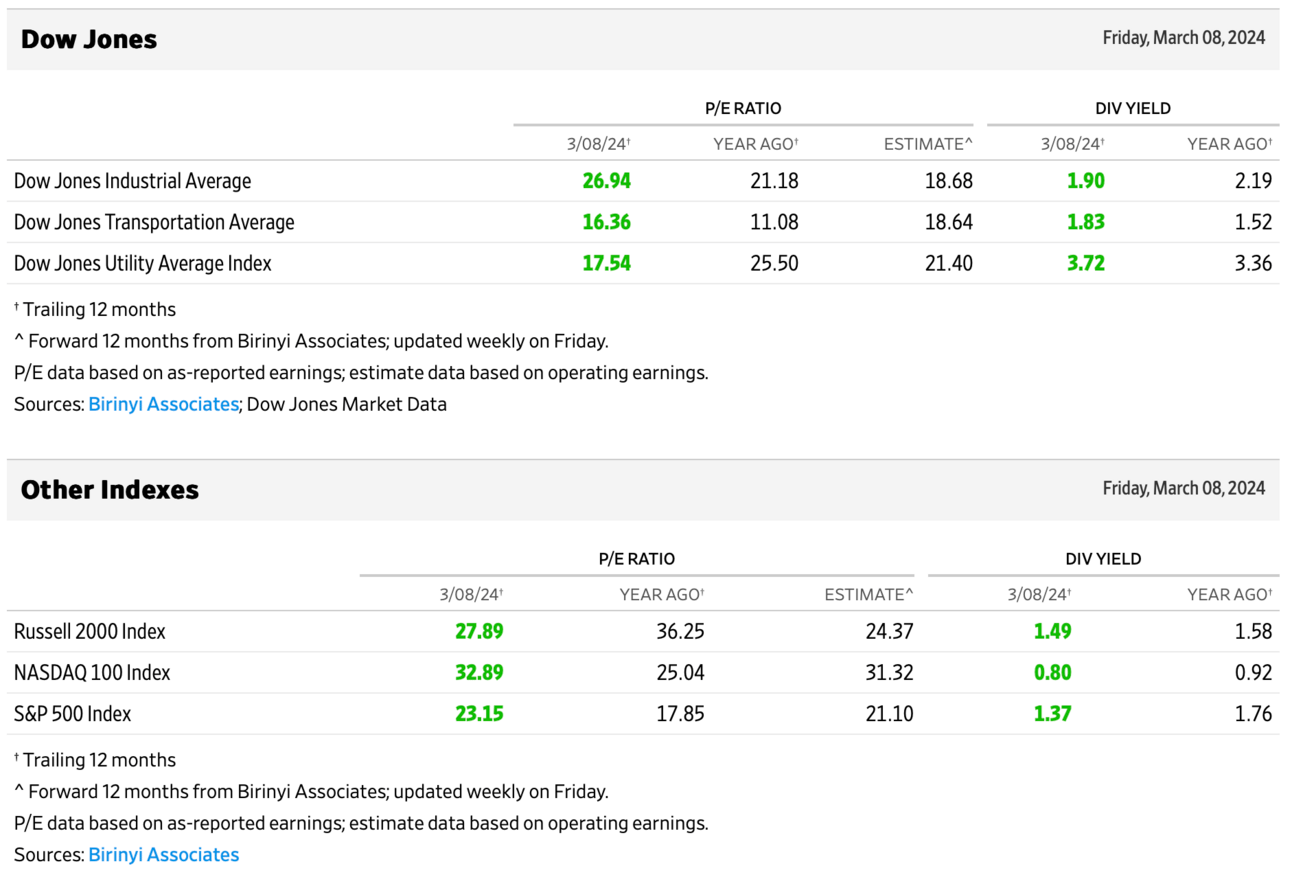
Task: Click the S&P 500 Index row label
Action: coord(72,713)
